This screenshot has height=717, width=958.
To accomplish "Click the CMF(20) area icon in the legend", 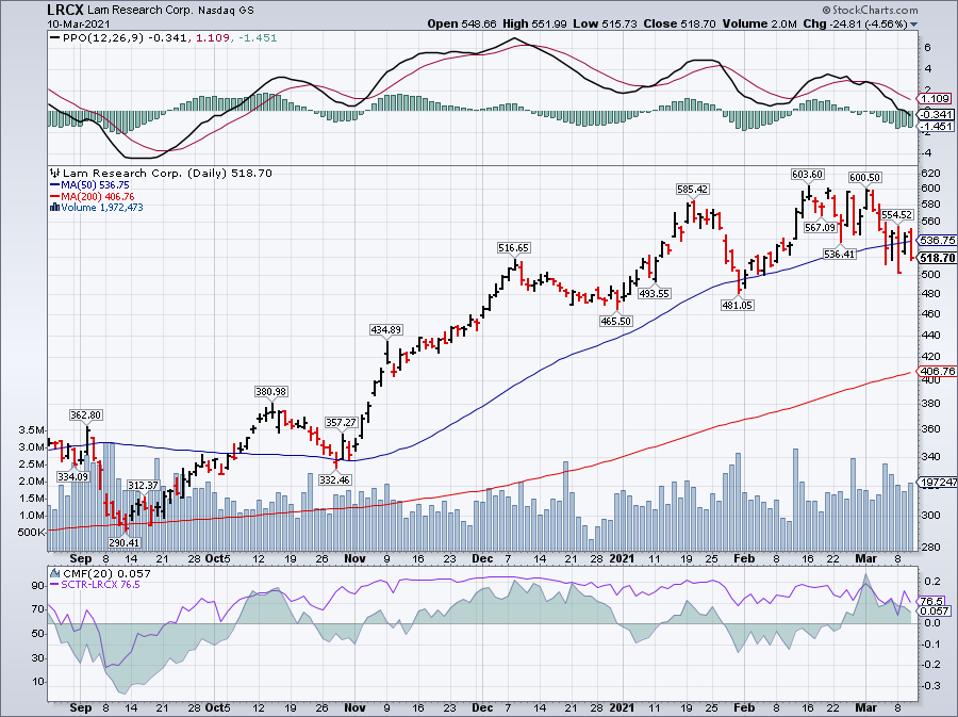I will click(54, 574).
